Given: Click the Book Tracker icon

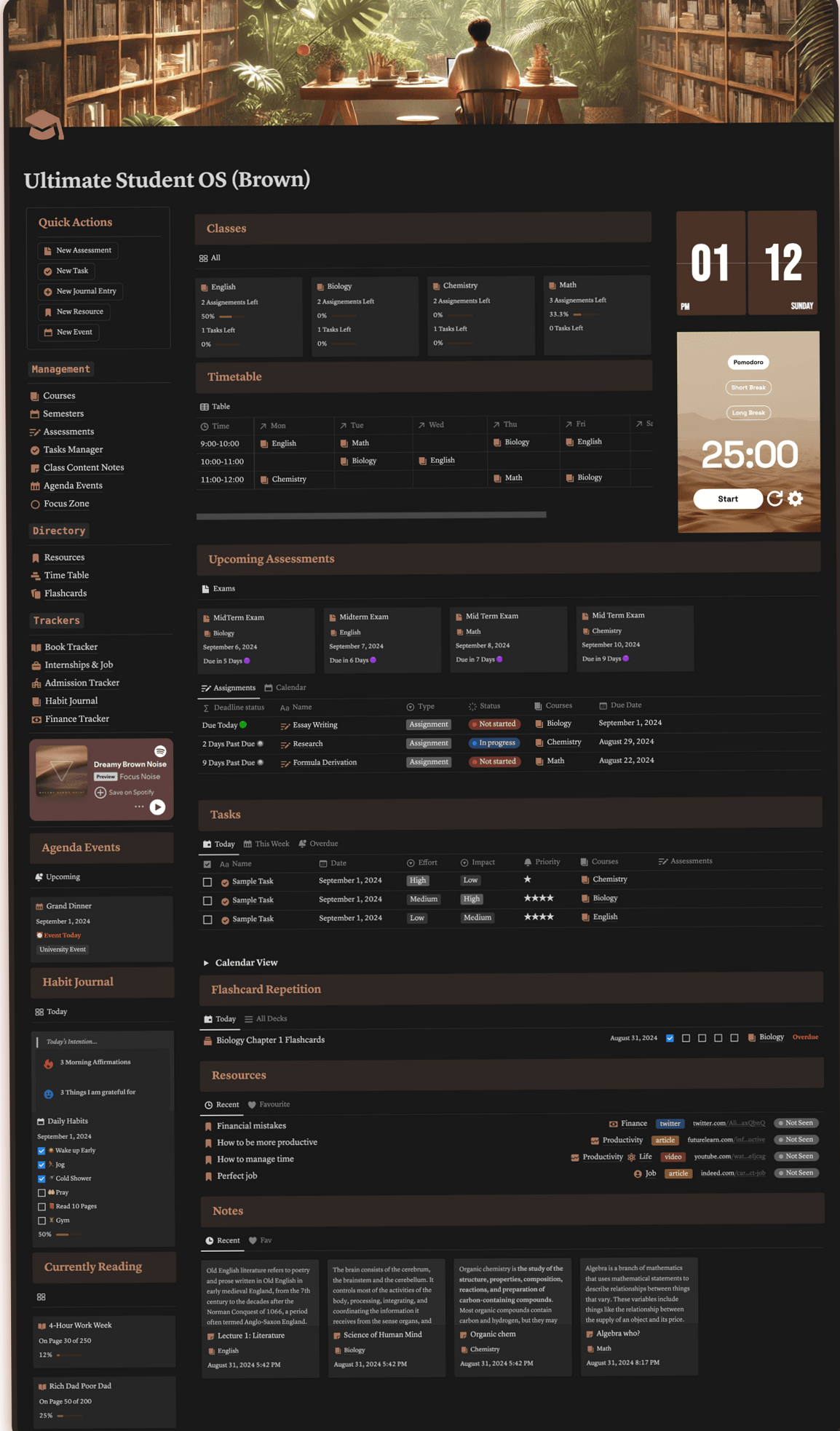Looking at the screenshot, I should point(36,647).
